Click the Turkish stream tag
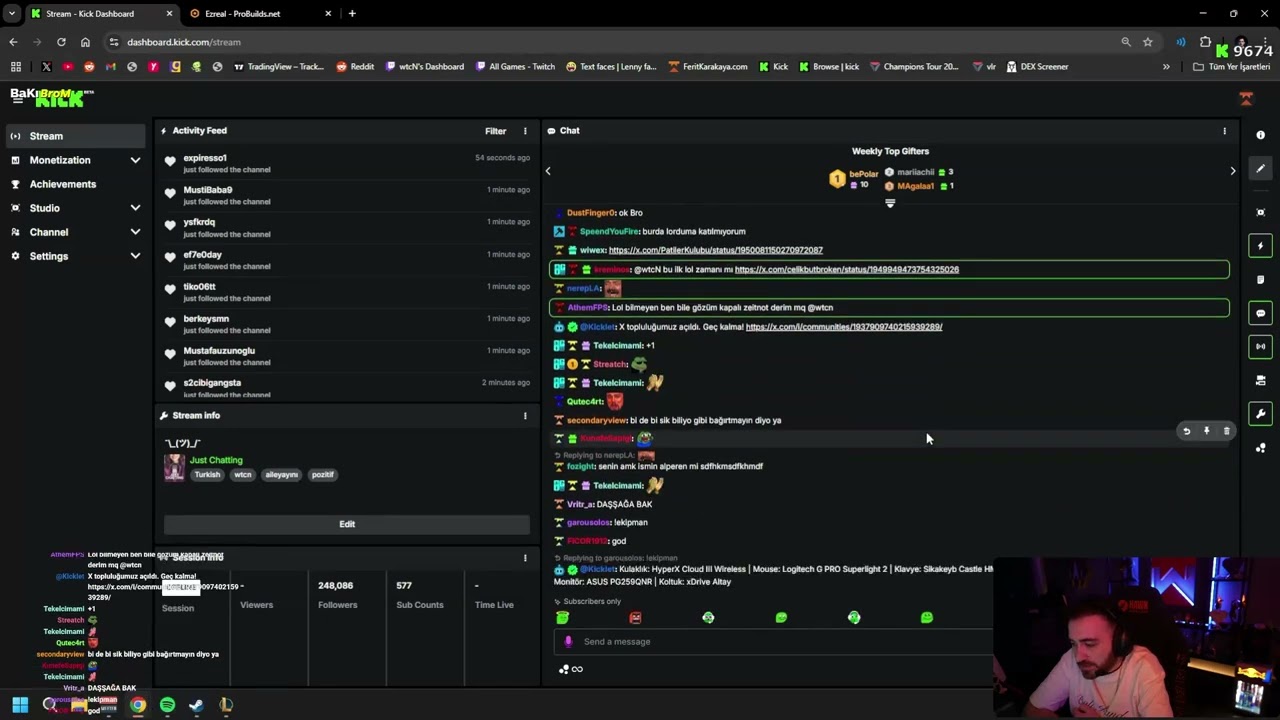The height and width of the screenshot is (720, 1280). (x=207, y=475)
